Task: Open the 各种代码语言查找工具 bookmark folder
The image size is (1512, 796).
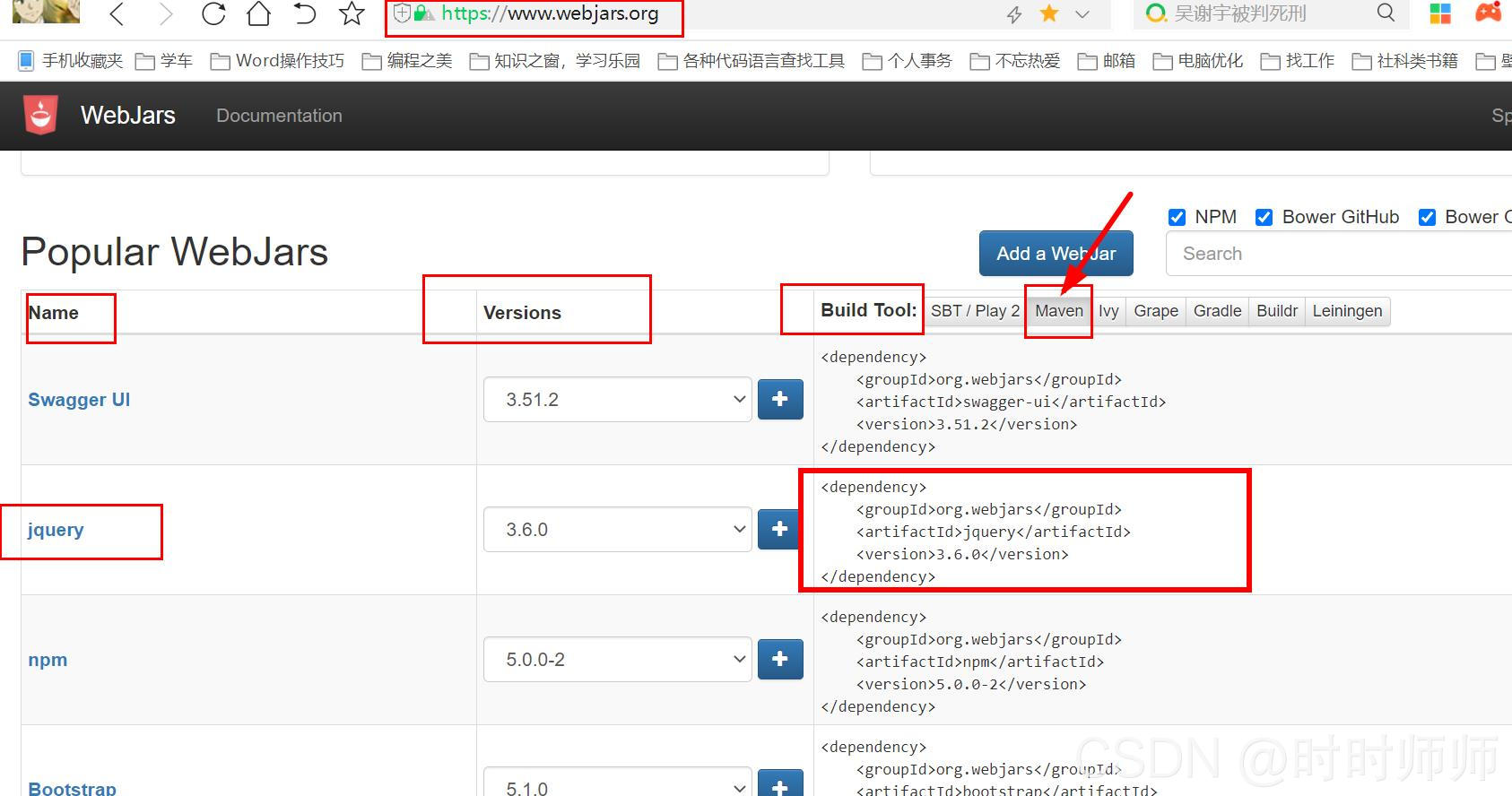Action: tap(752, 61)
